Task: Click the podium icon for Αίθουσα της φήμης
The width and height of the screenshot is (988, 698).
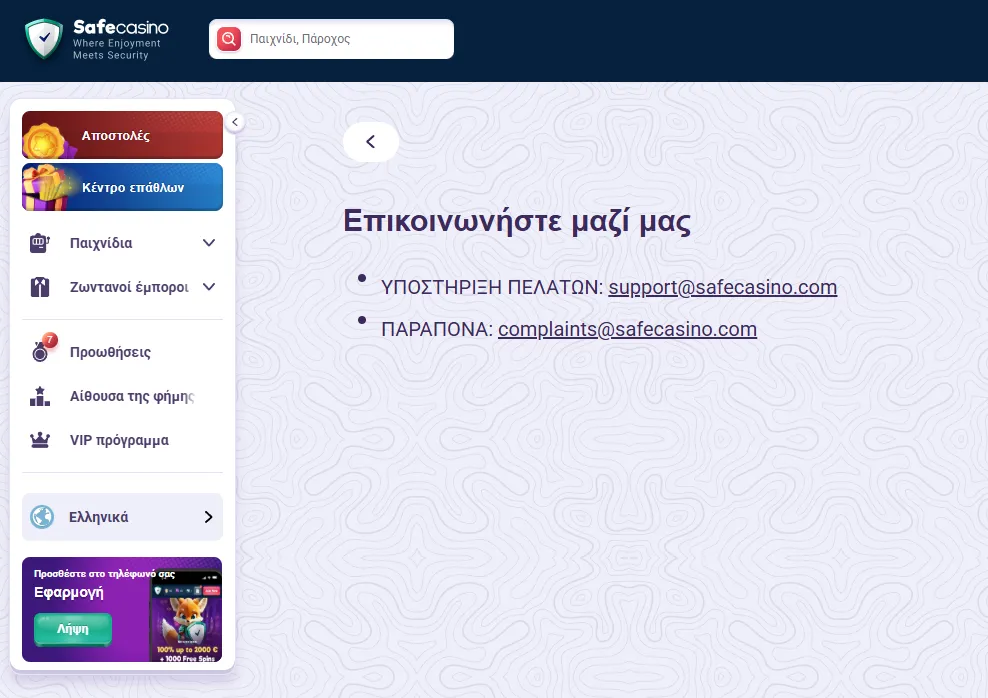Action: point(40,396)
